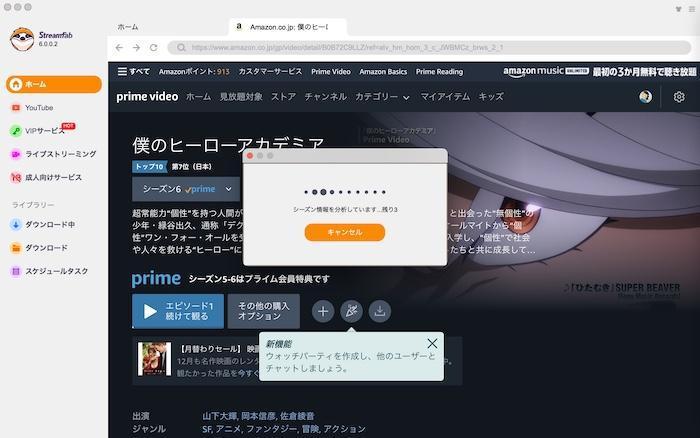Go back with the browser arrow
The width and height of the screenshot is (700, 438).
[119, 47]
